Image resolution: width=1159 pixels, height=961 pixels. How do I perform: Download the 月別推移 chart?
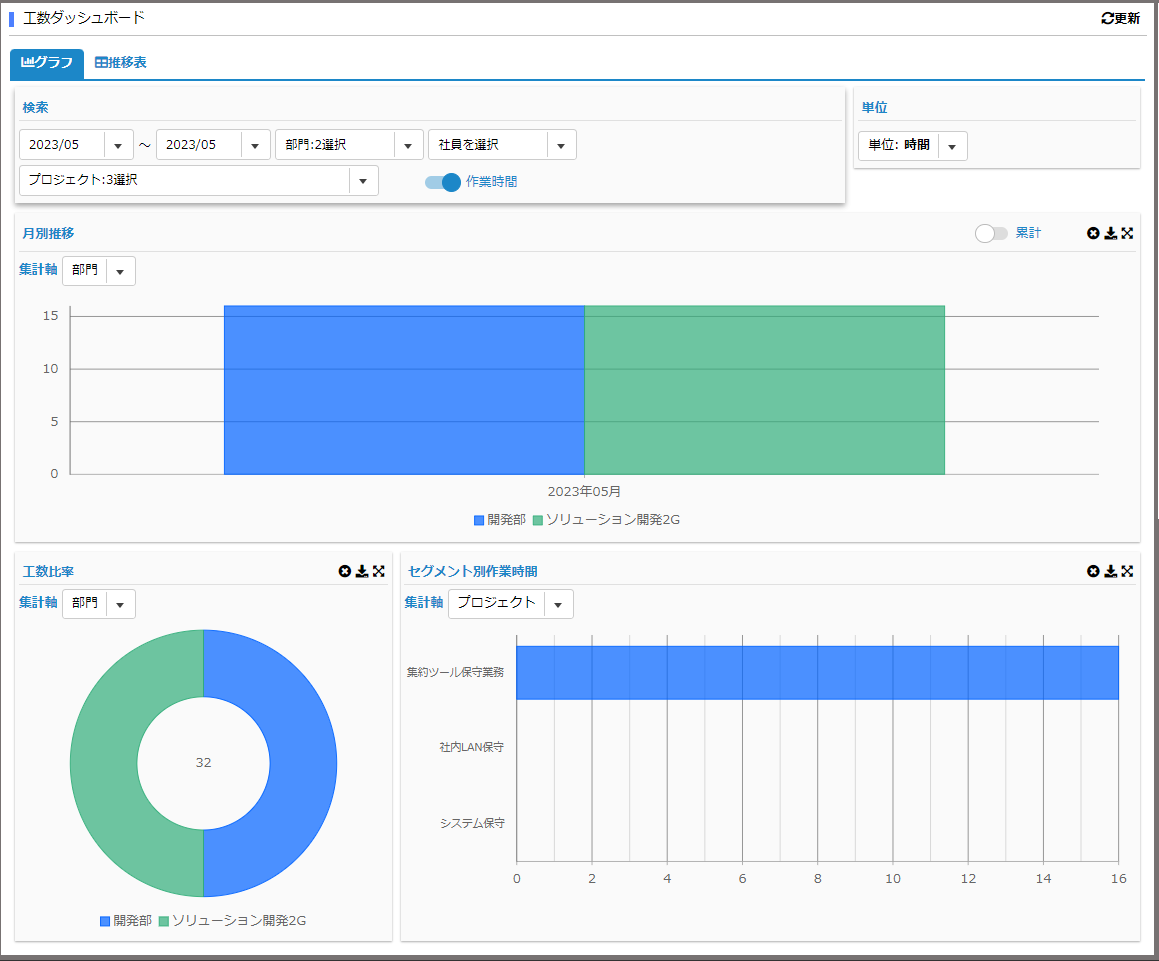pos(1110,233)
